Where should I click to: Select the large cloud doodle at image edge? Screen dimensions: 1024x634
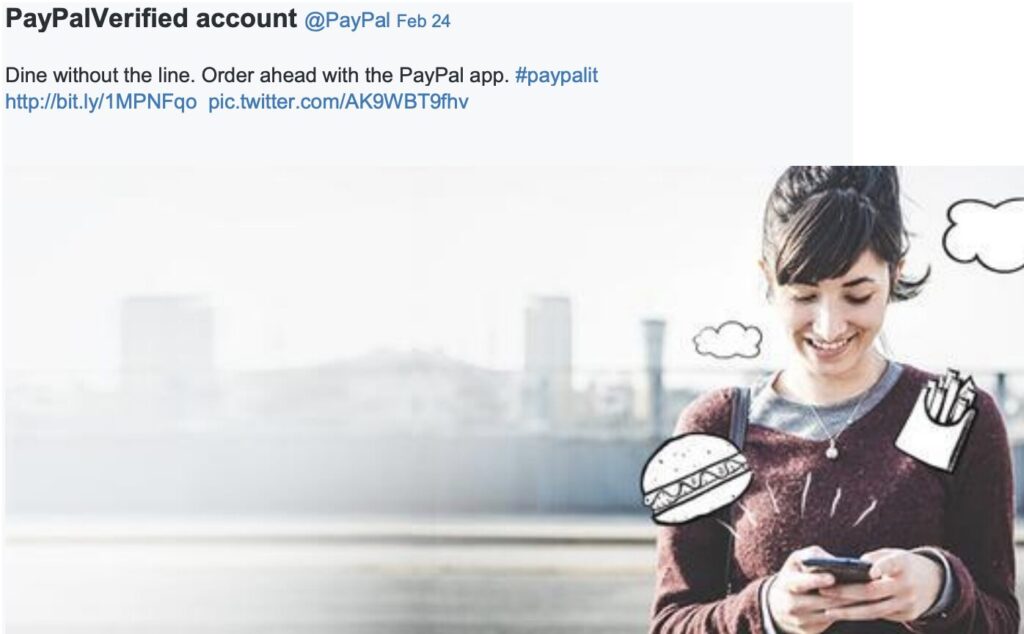(984, 234)
